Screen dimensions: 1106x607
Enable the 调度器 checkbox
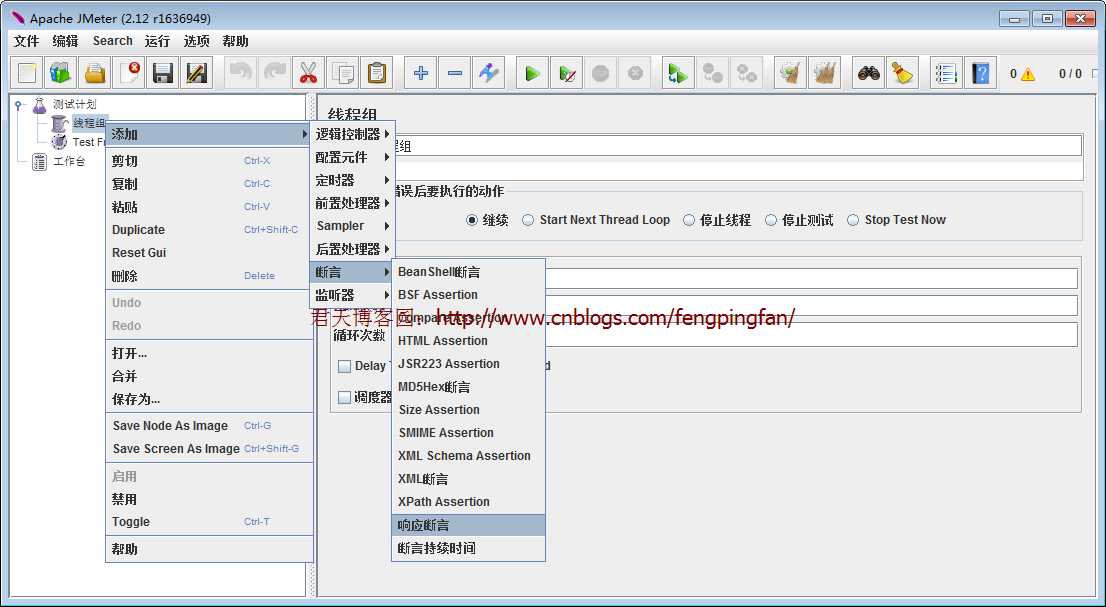344,398
